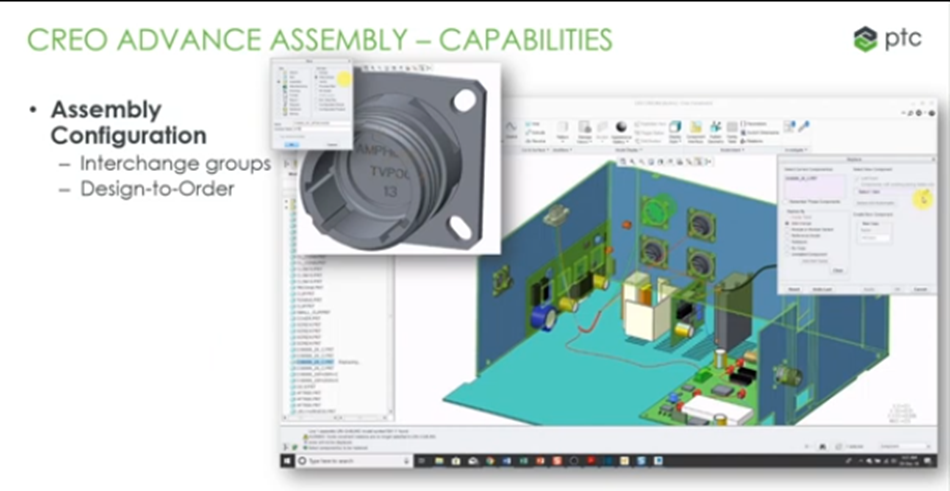Click the New Copy name input field
The height and width of the screenshot is (491, 950).
click(875, 238)
